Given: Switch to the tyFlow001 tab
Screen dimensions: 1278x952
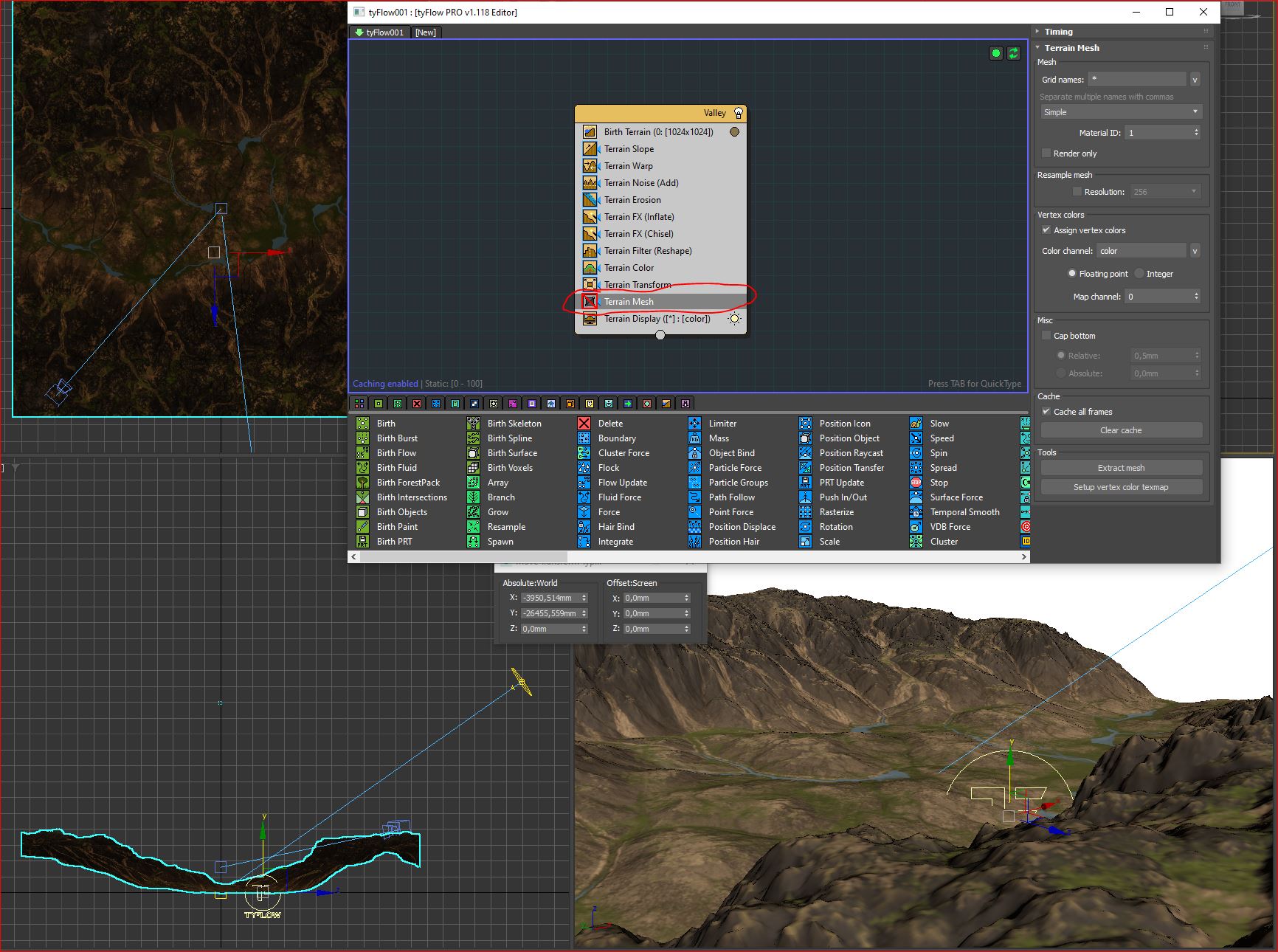Looking at the screenshot, I should pos(380,32).
